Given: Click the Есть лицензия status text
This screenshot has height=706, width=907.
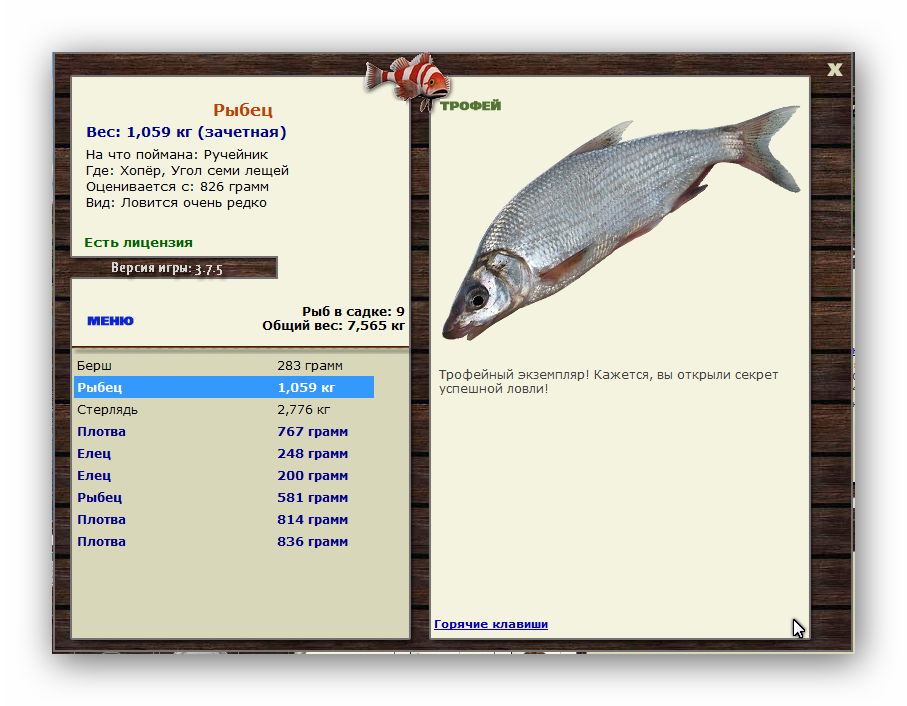Looking at the screenshot, I should click(x=138, y=242).
